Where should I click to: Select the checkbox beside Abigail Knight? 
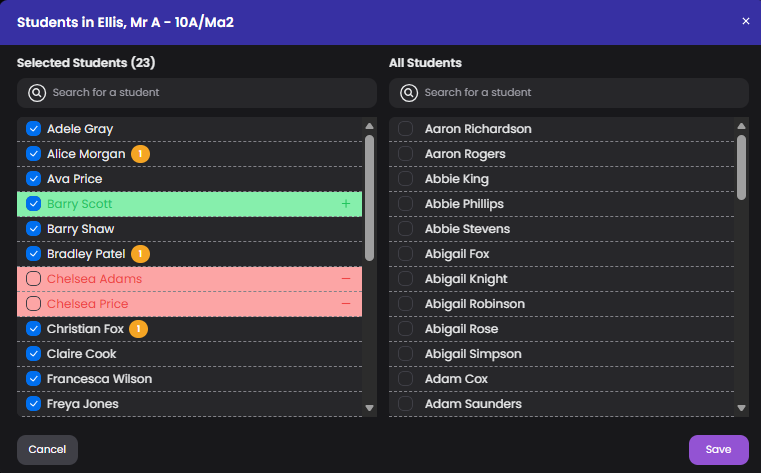tap(405, 278)
